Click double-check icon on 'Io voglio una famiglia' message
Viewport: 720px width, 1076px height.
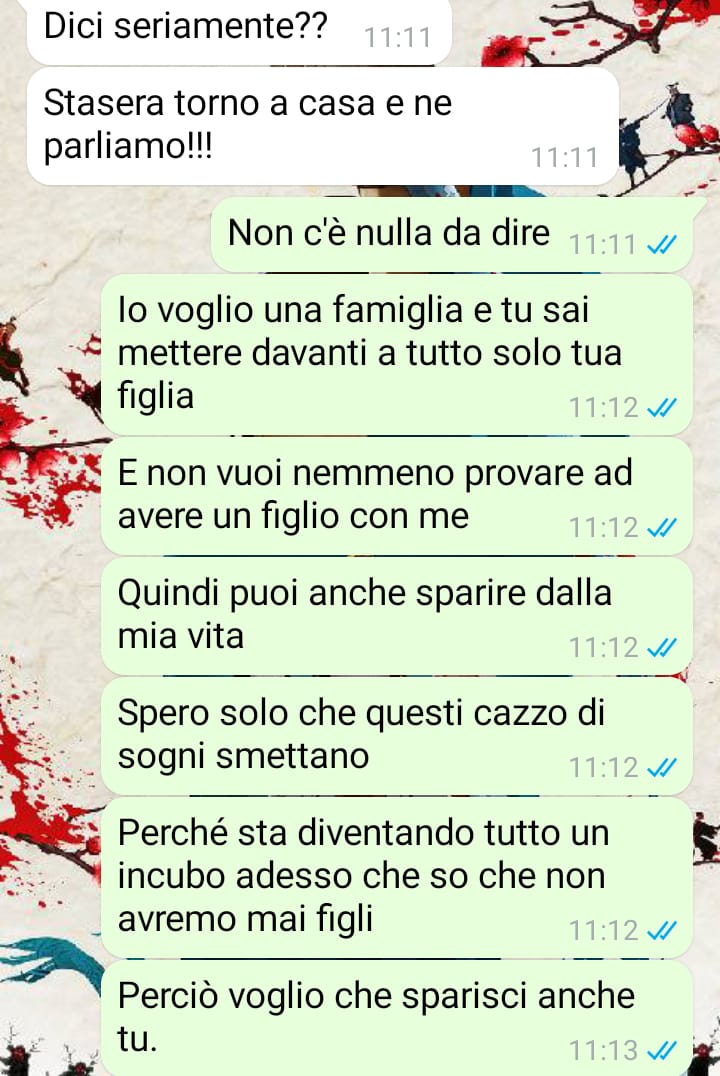pyautogui.click(x=662, y=408)
